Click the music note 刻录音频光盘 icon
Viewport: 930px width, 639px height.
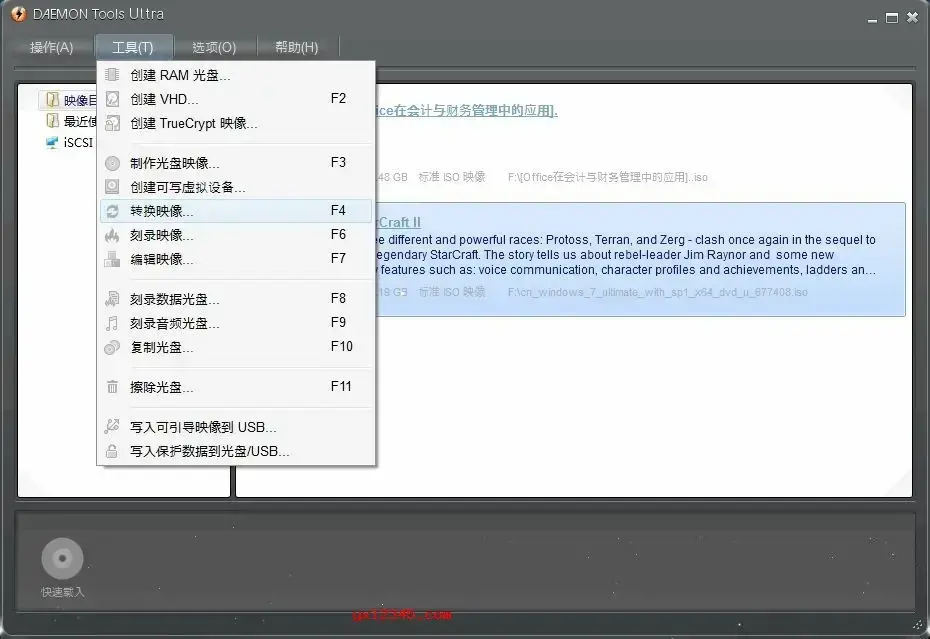point(112,323)
